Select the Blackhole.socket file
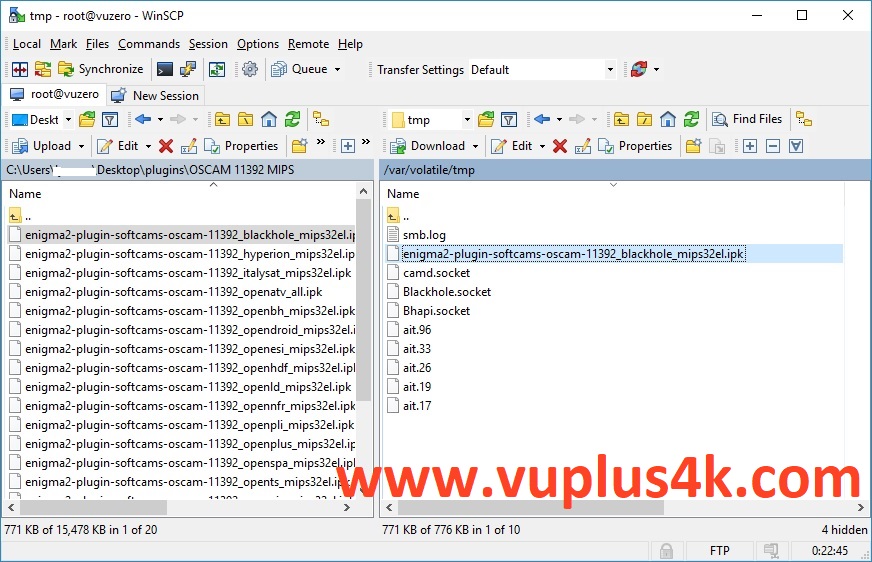Viewport: 872px width, 562px height. pyautogui.click(x=447, y=292)
